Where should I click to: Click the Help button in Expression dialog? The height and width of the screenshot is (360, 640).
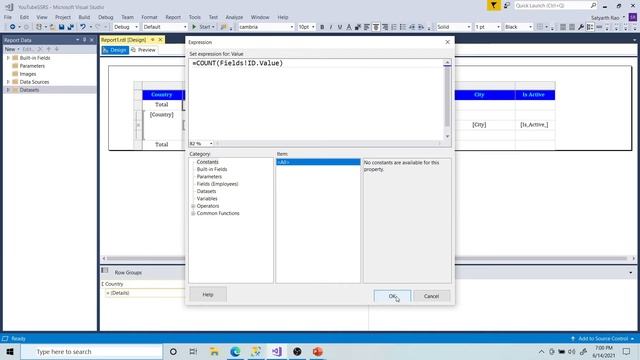208,294
